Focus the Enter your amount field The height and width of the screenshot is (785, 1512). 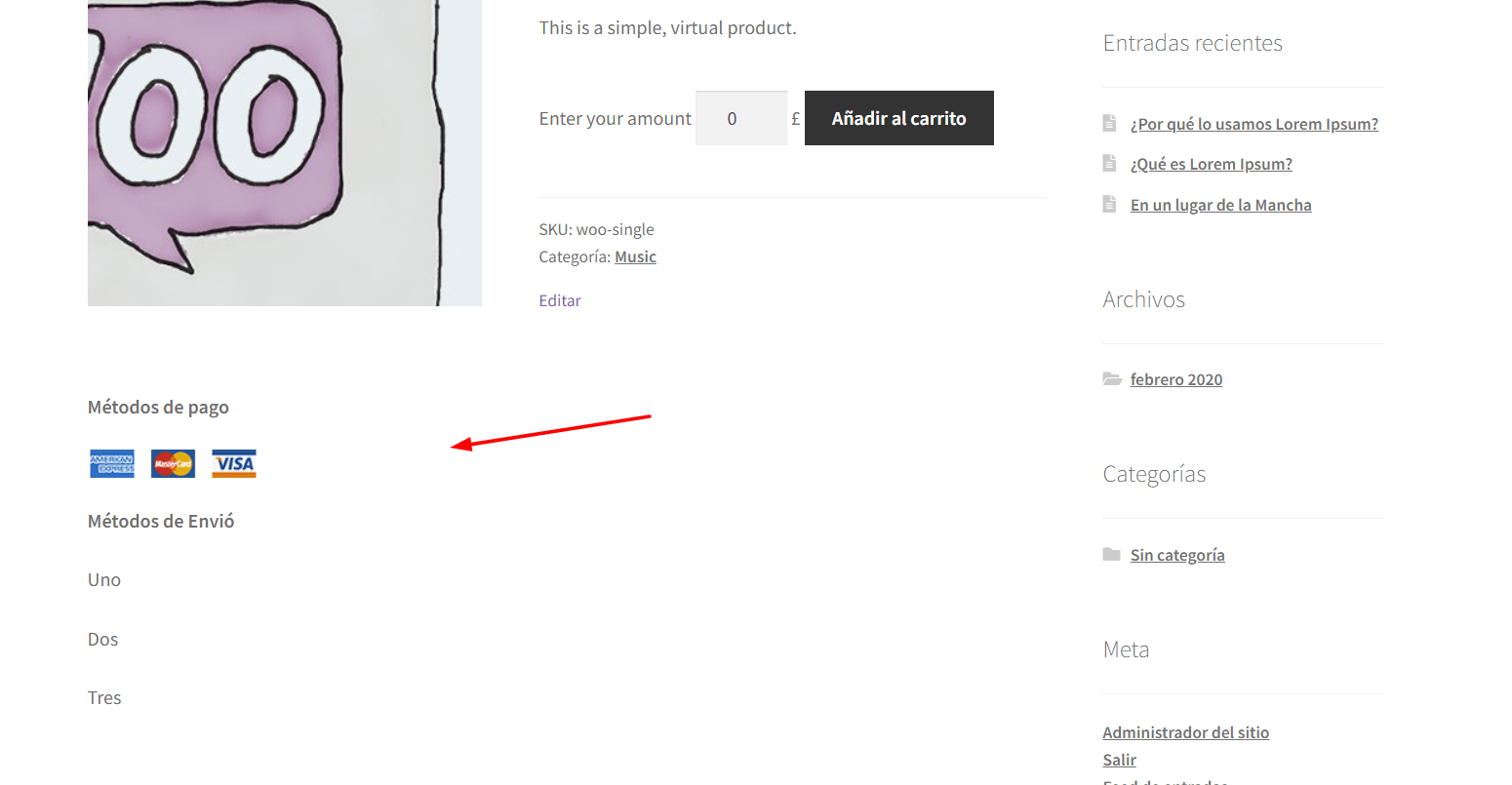click(741, 118)
